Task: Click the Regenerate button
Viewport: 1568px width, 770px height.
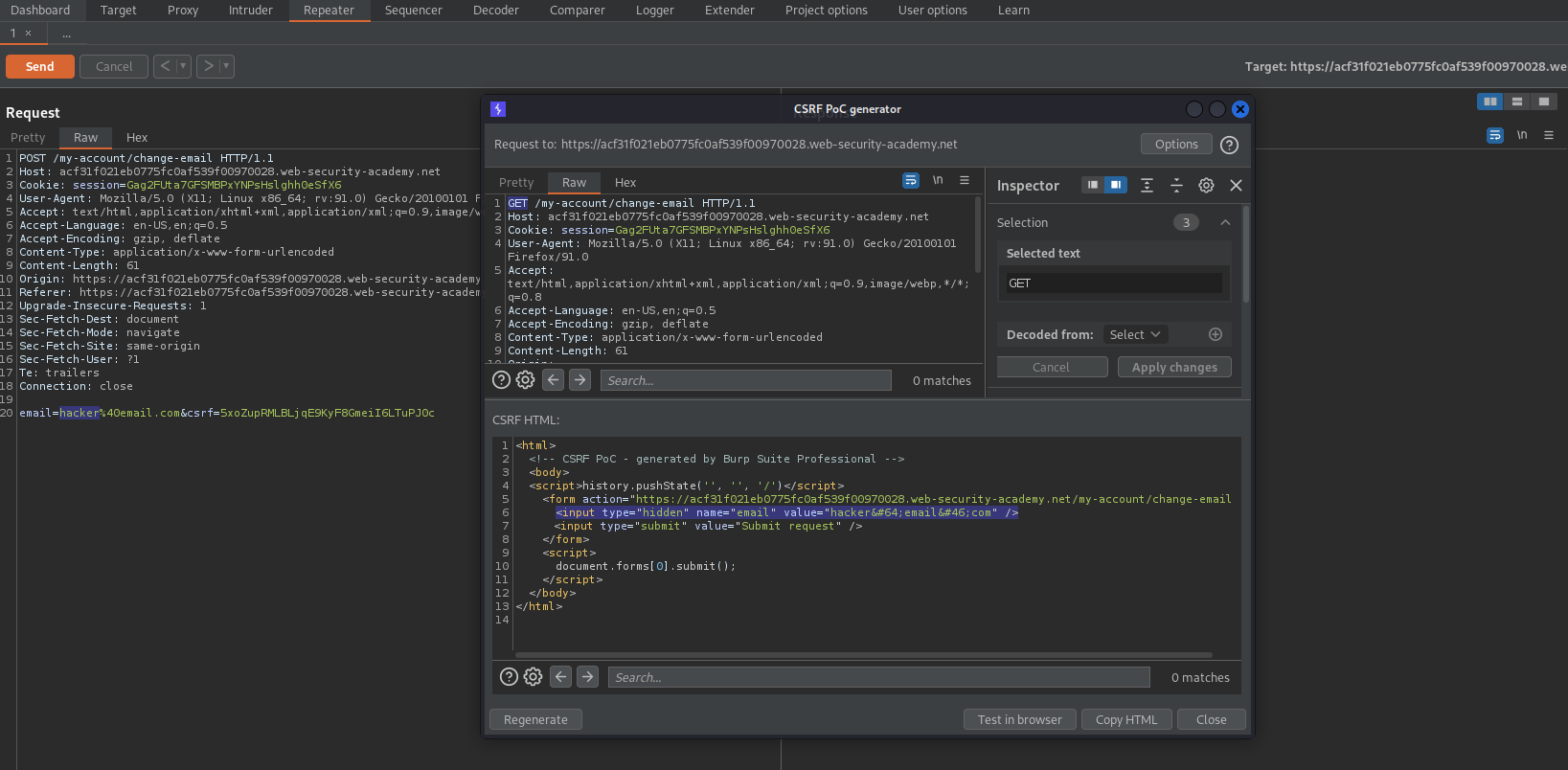Action: click(535, 719)
